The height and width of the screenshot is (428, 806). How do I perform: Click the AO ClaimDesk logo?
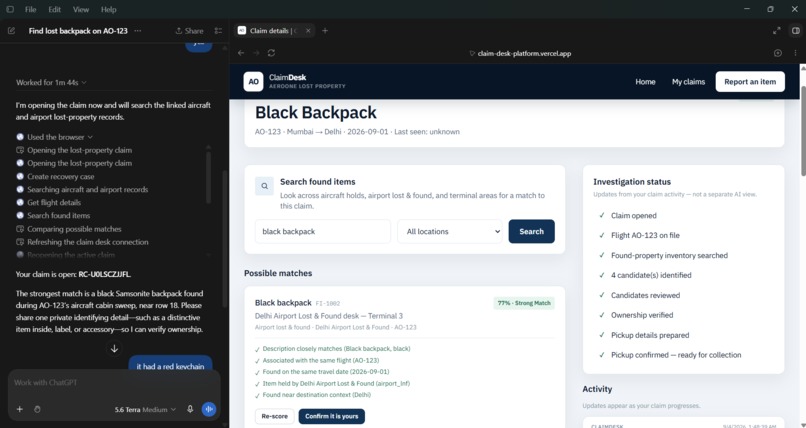pyautogui.click(x=253, y=82)
